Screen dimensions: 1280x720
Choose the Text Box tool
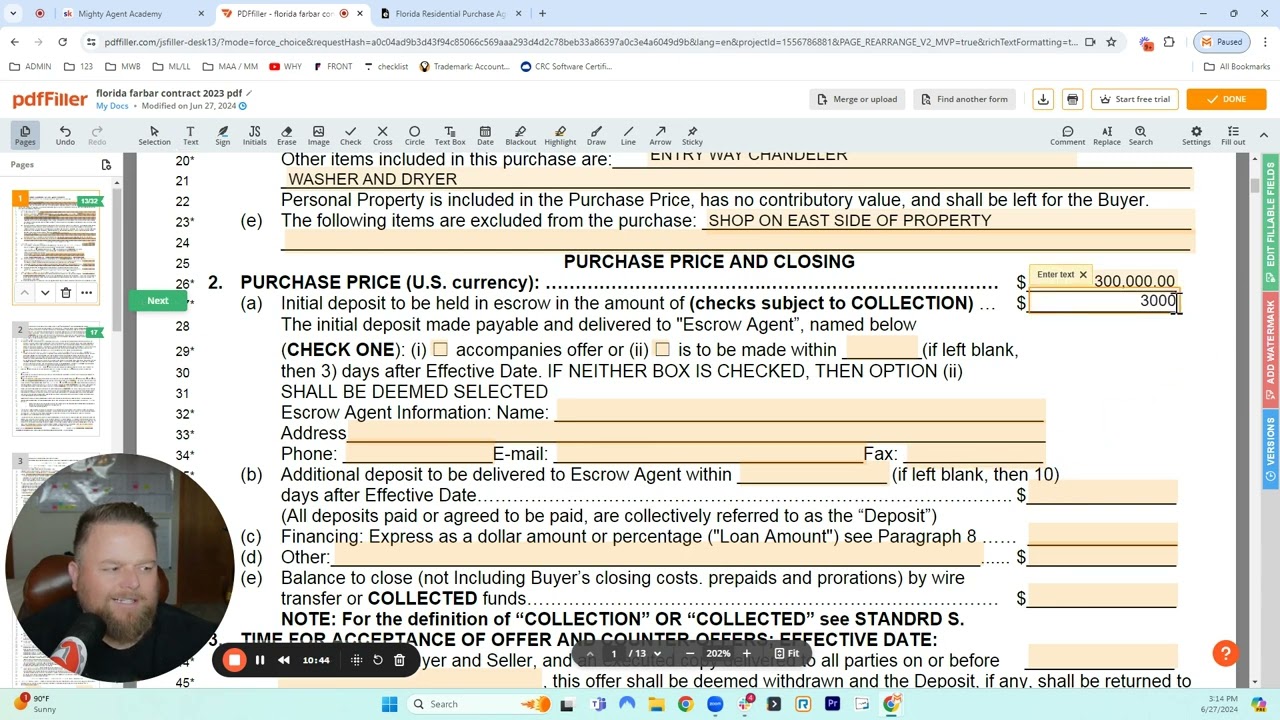[450, 135]
